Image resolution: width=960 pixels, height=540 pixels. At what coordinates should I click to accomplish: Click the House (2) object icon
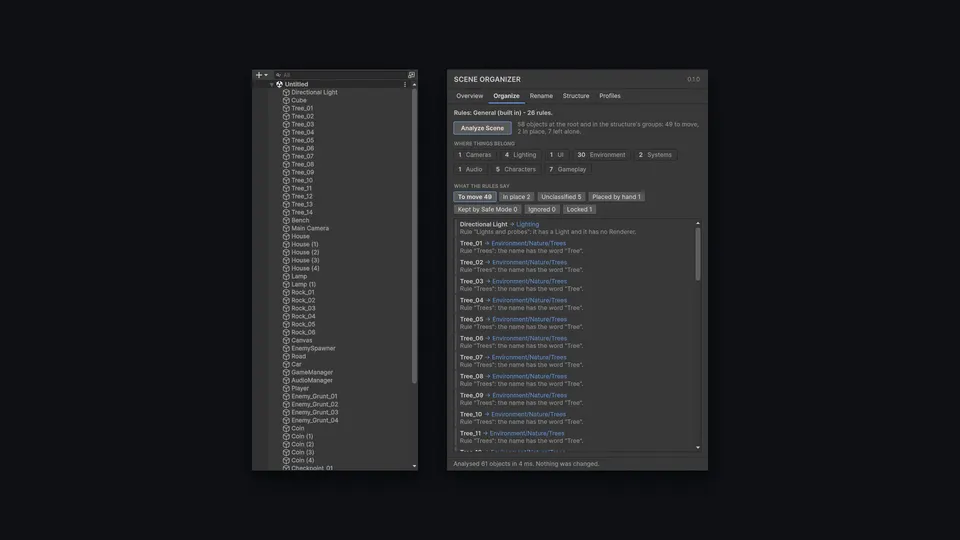coord(286,252)
